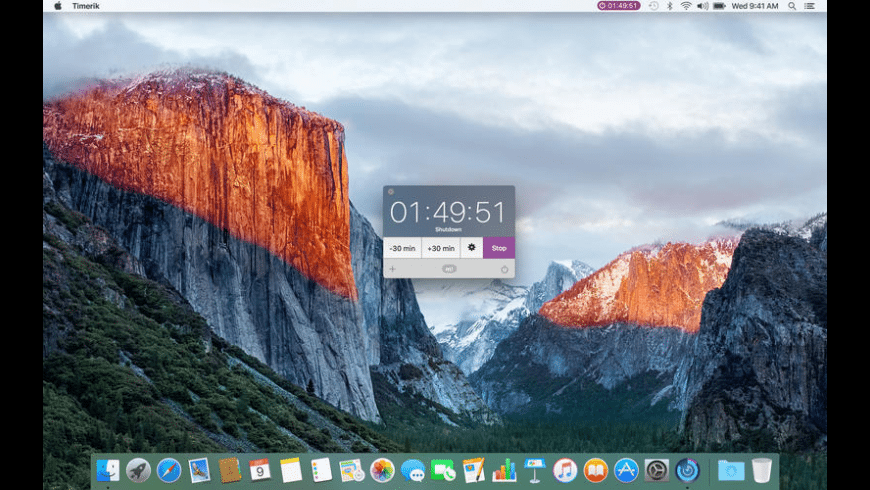The height and width of the screenshot is (490, 870).
Task: Open Mail stamp icon in Dock
Action: (199, 471)
